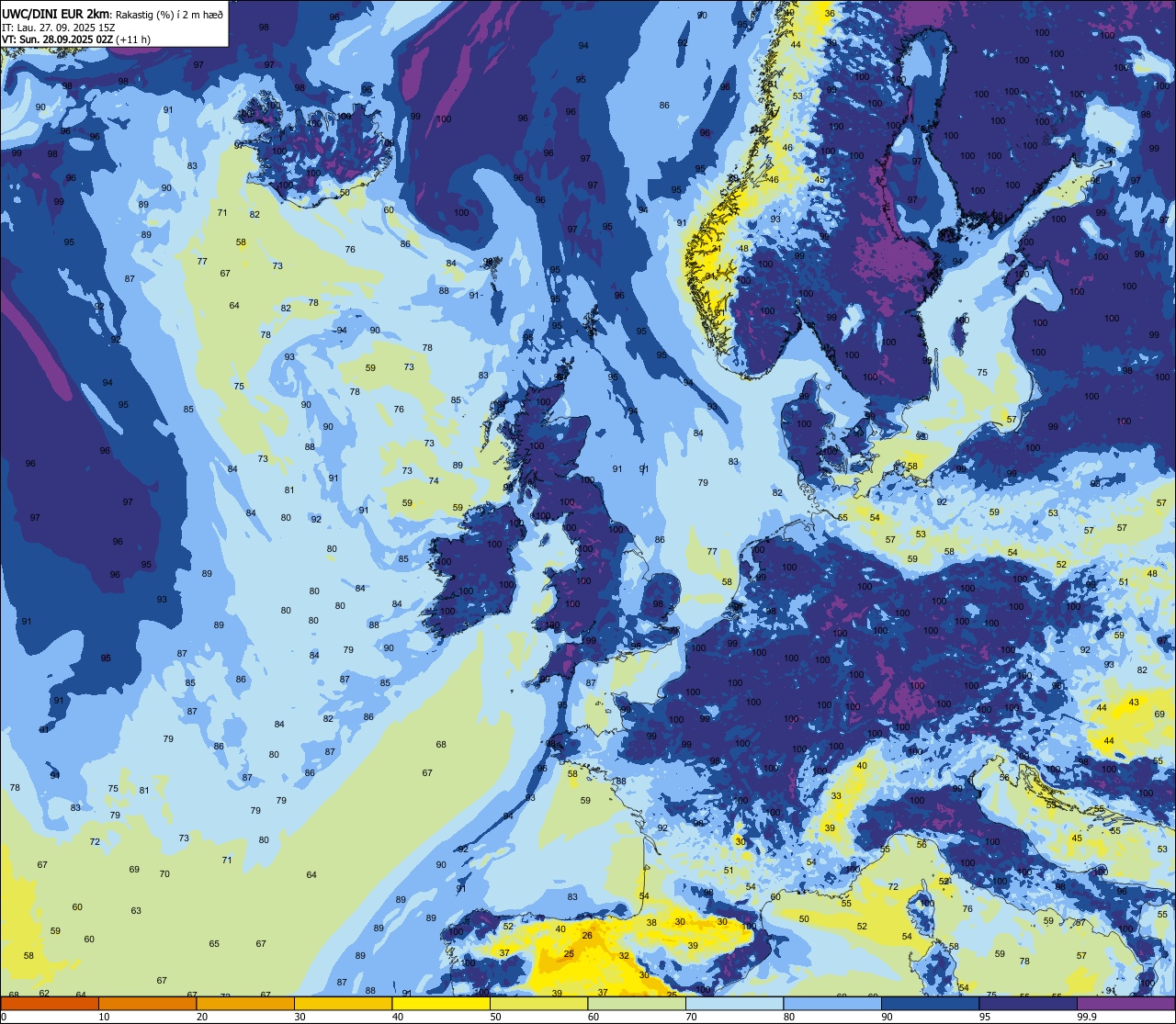1176x1024 pixels.
Task: Pick the 50–60 pale yellow legend swatch
Action: [538, 1003]
